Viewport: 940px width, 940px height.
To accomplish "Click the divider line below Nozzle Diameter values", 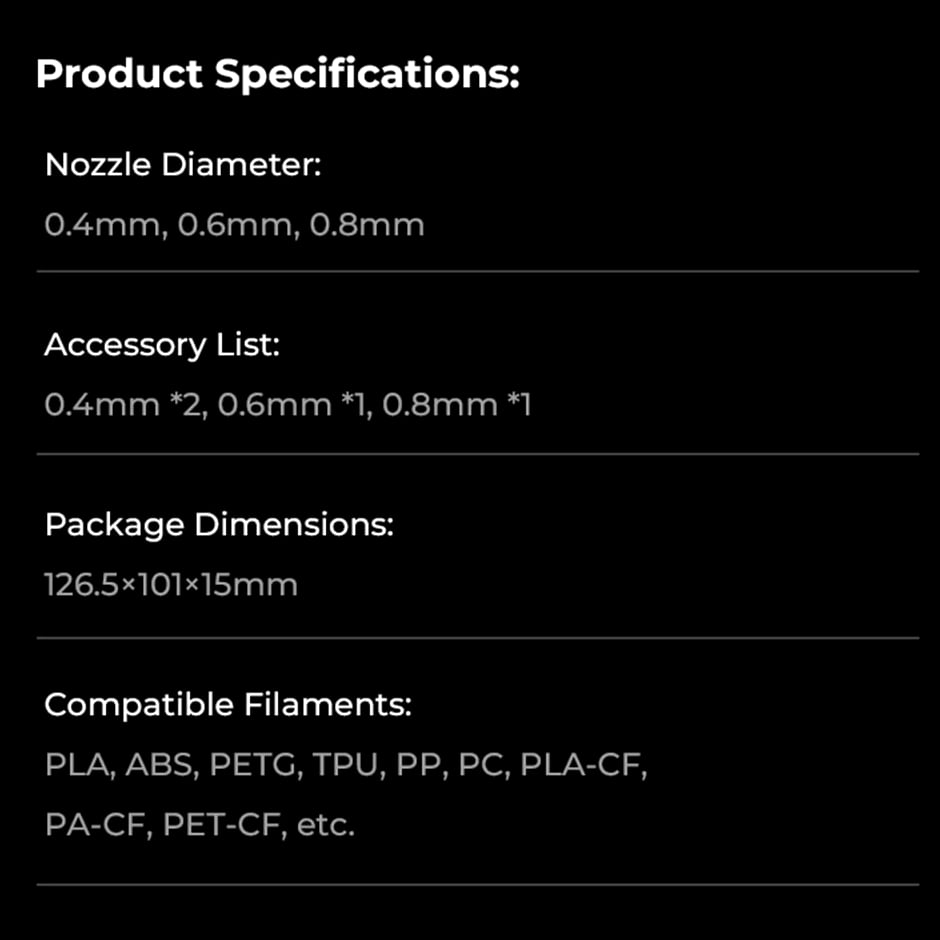I will pyautogui.click(x=478, y=271).
